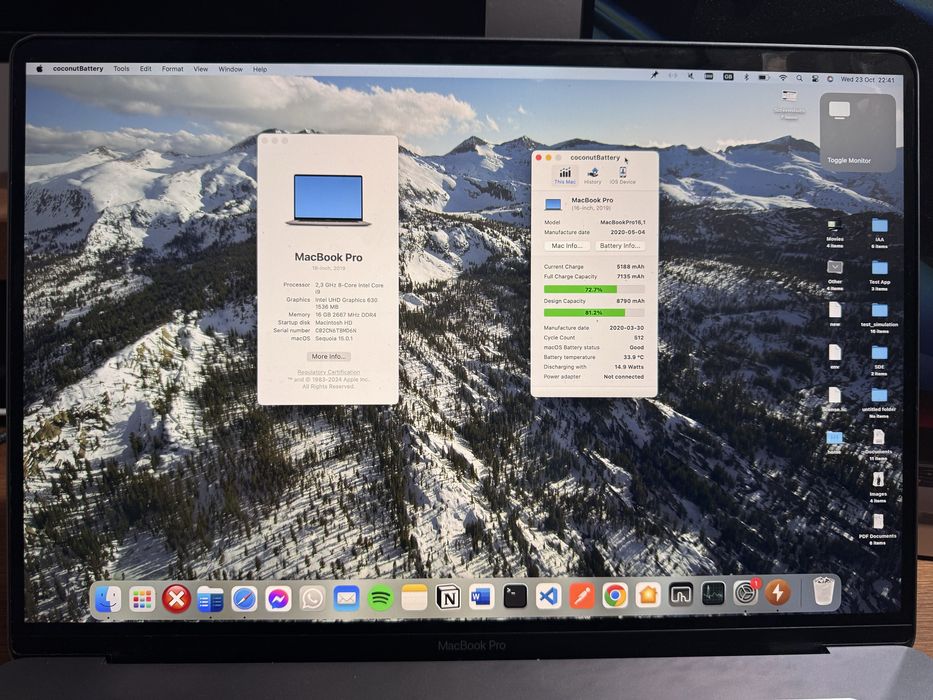Open Microsoft Word from the Dock
933x700 pixels.
tap(481, 596)
